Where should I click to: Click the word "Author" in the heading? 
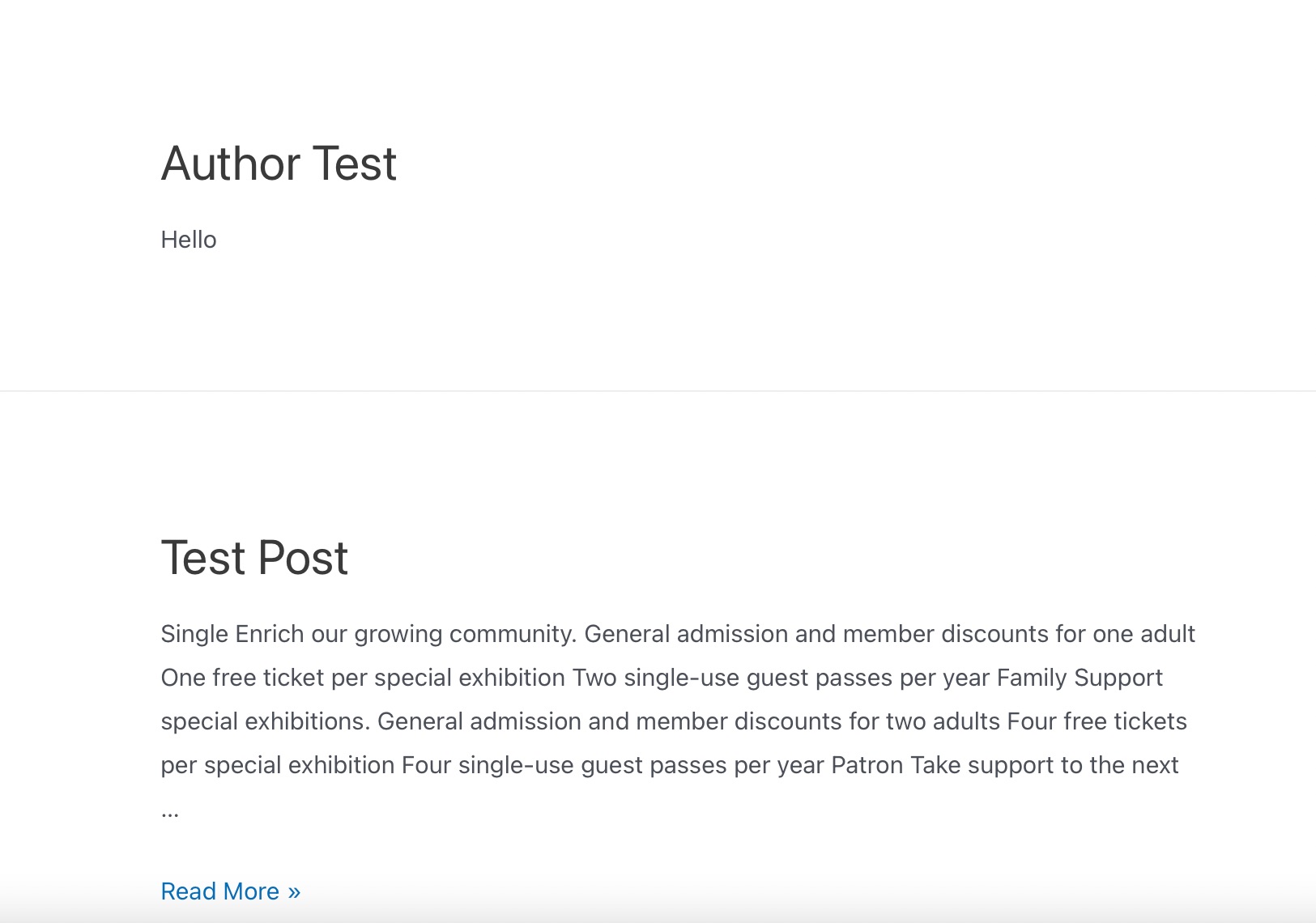click(231, 164)
